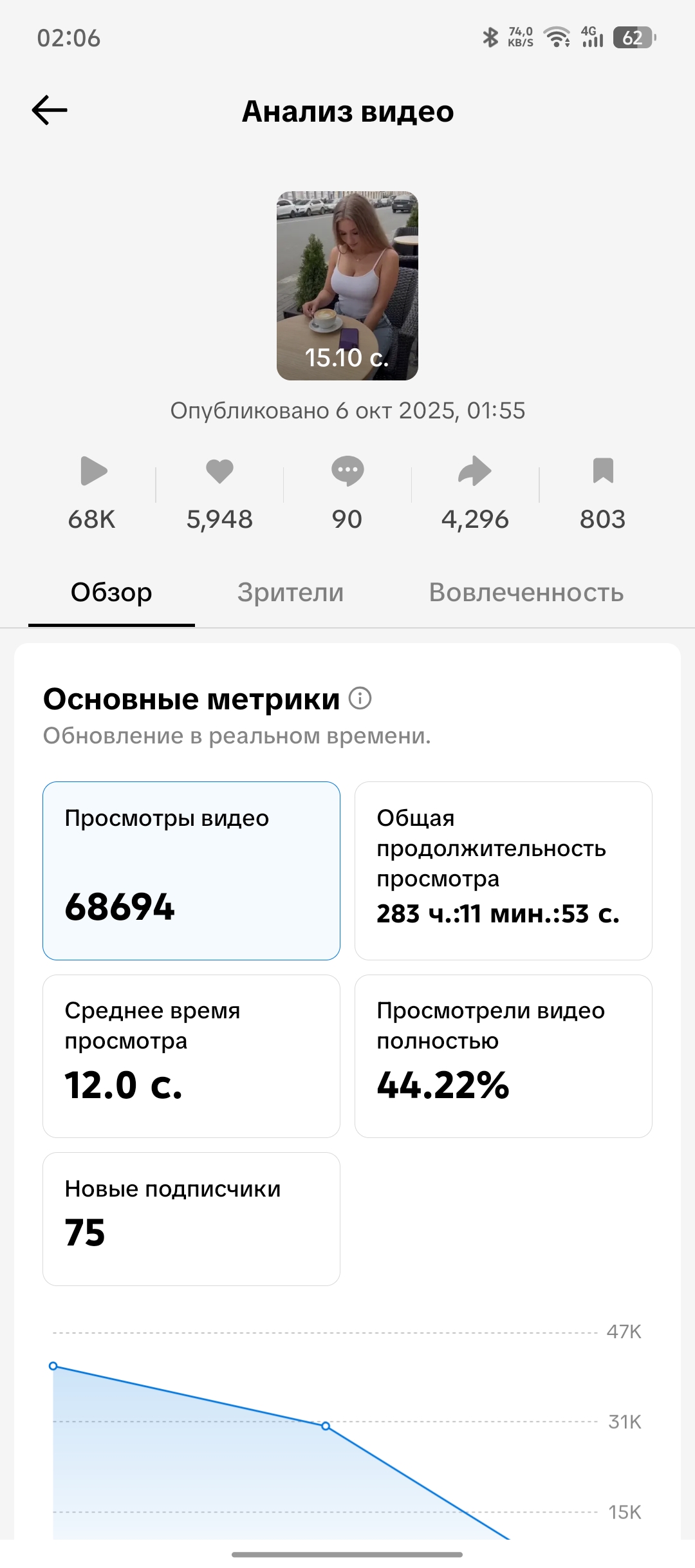Tap the bookmark saves icon
This screenshot has width=695, height=1568.
click(x=603, y=471)
